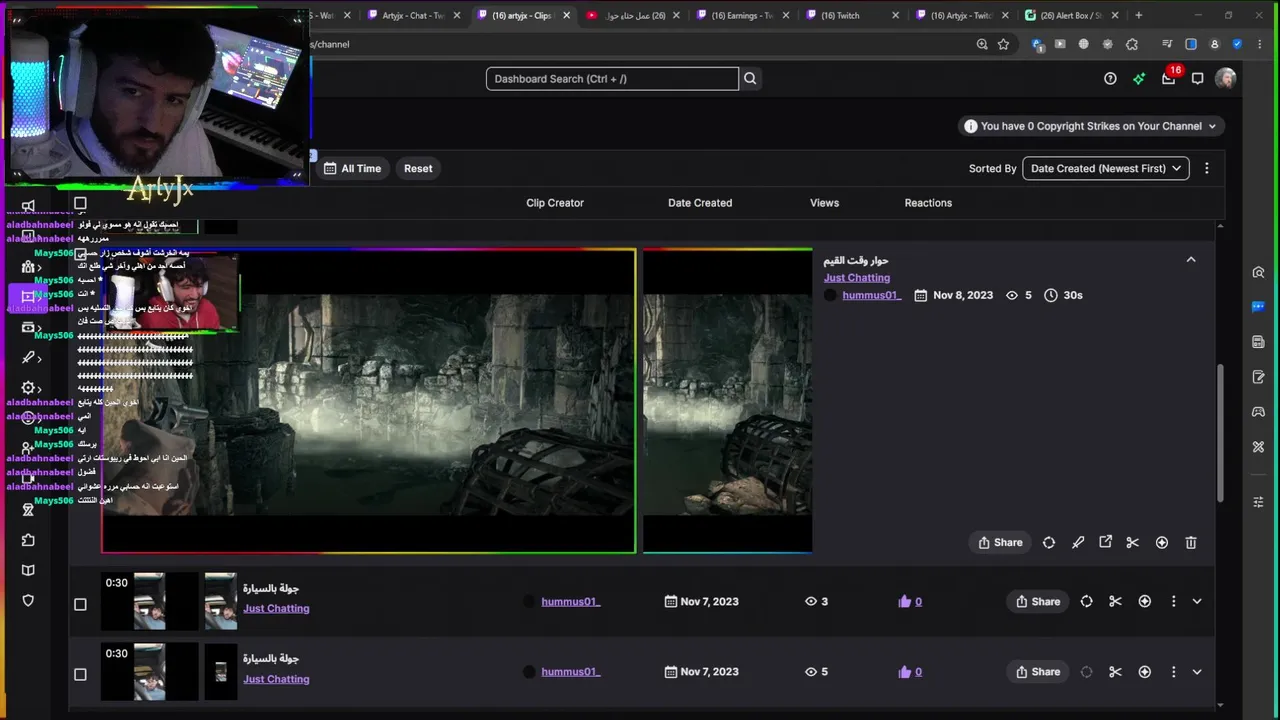Image resolution: width=1280 pixels, height=720 pixels.
Task: Click scissors icon on the last clip row
Action: (1115, 672)
